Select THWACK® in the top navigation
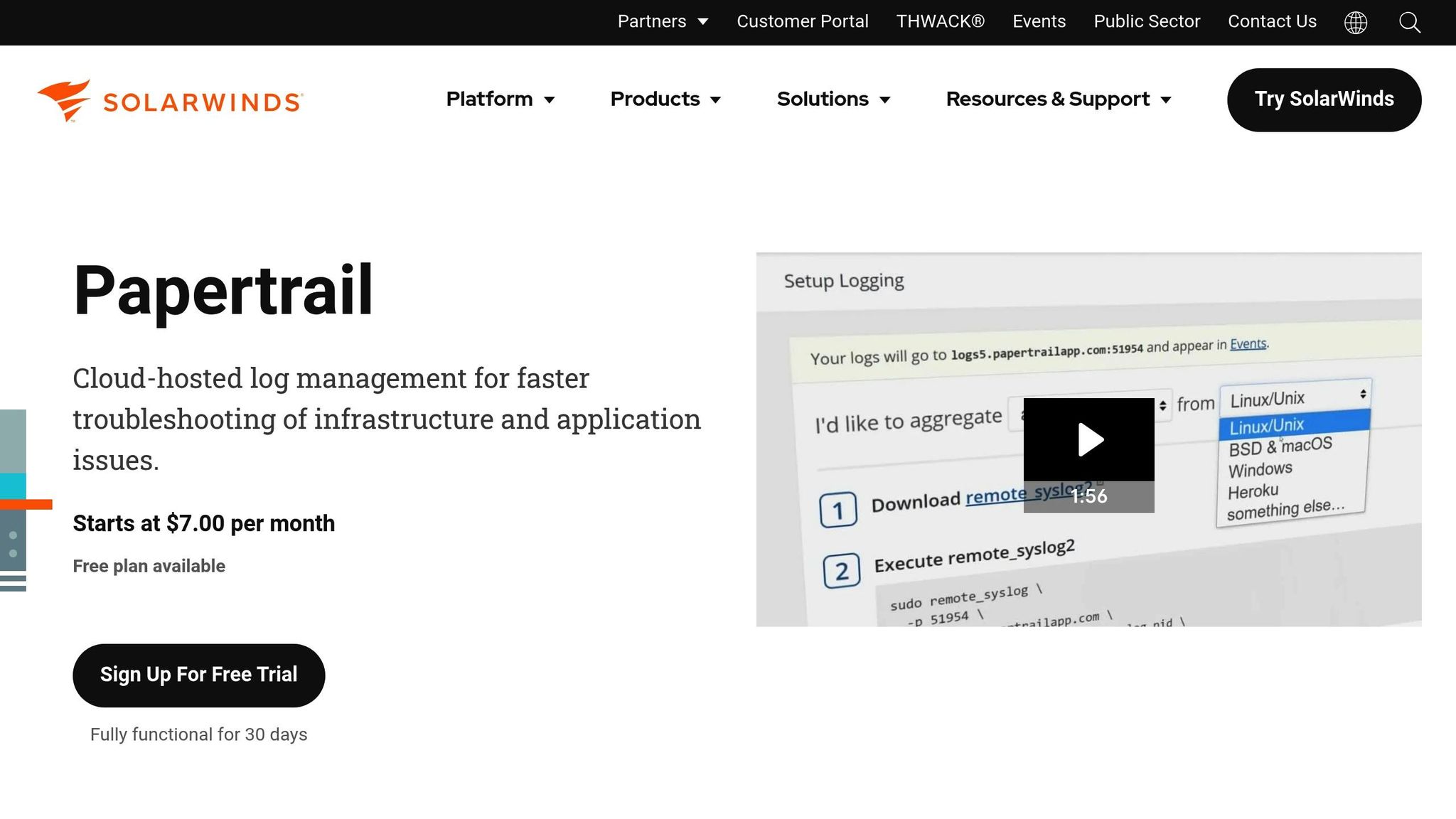The image size is (1456, 819). (940, 21)
